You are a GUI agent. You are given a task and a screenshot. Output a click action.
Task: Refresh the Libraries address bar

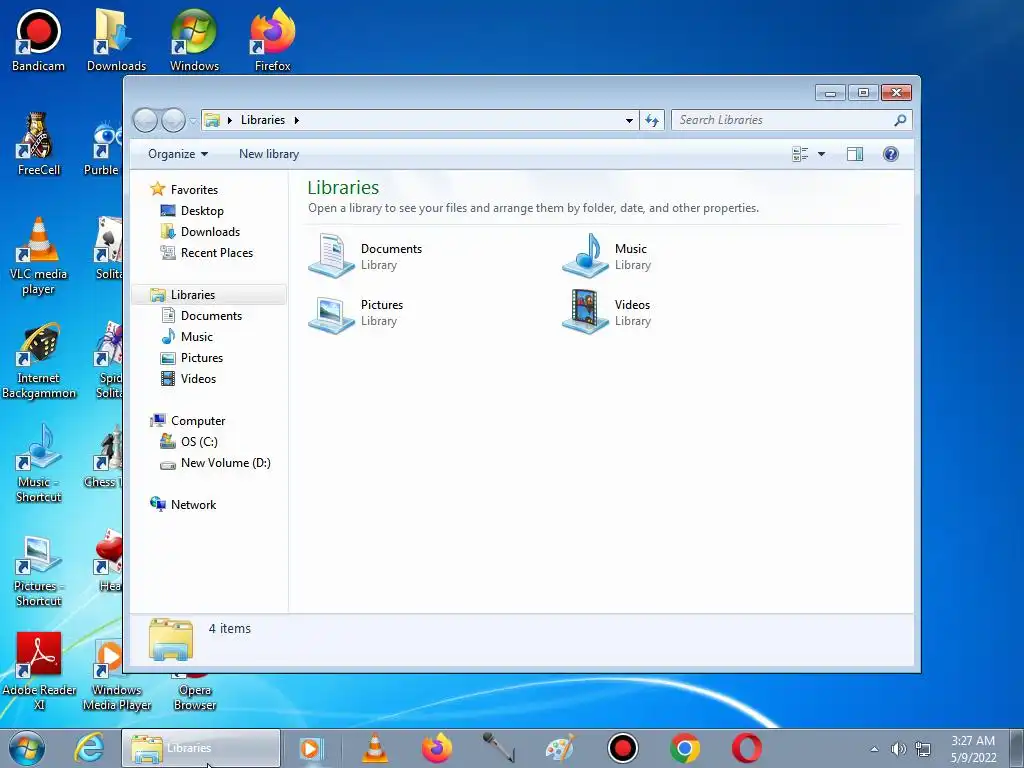pyautogui.click(x=652, y=120)
